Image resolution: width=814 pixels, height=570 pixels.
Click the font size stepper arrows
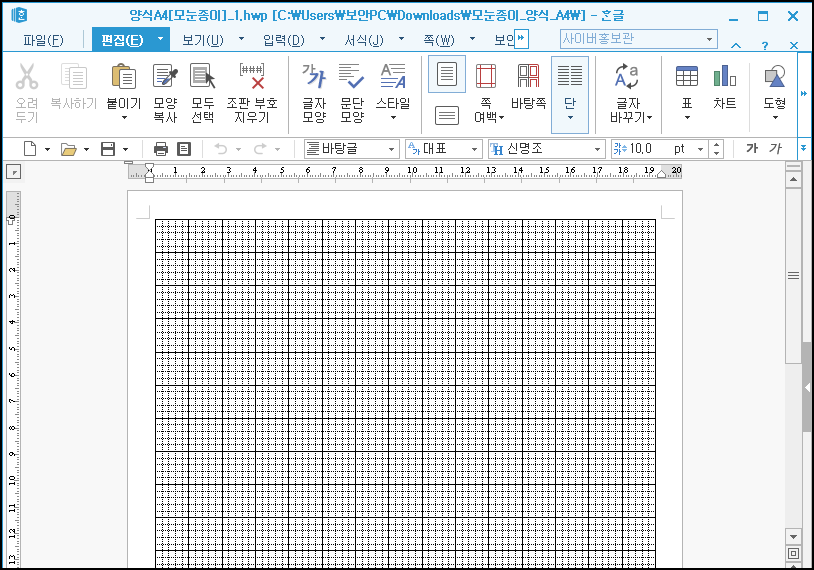(716, 149)
